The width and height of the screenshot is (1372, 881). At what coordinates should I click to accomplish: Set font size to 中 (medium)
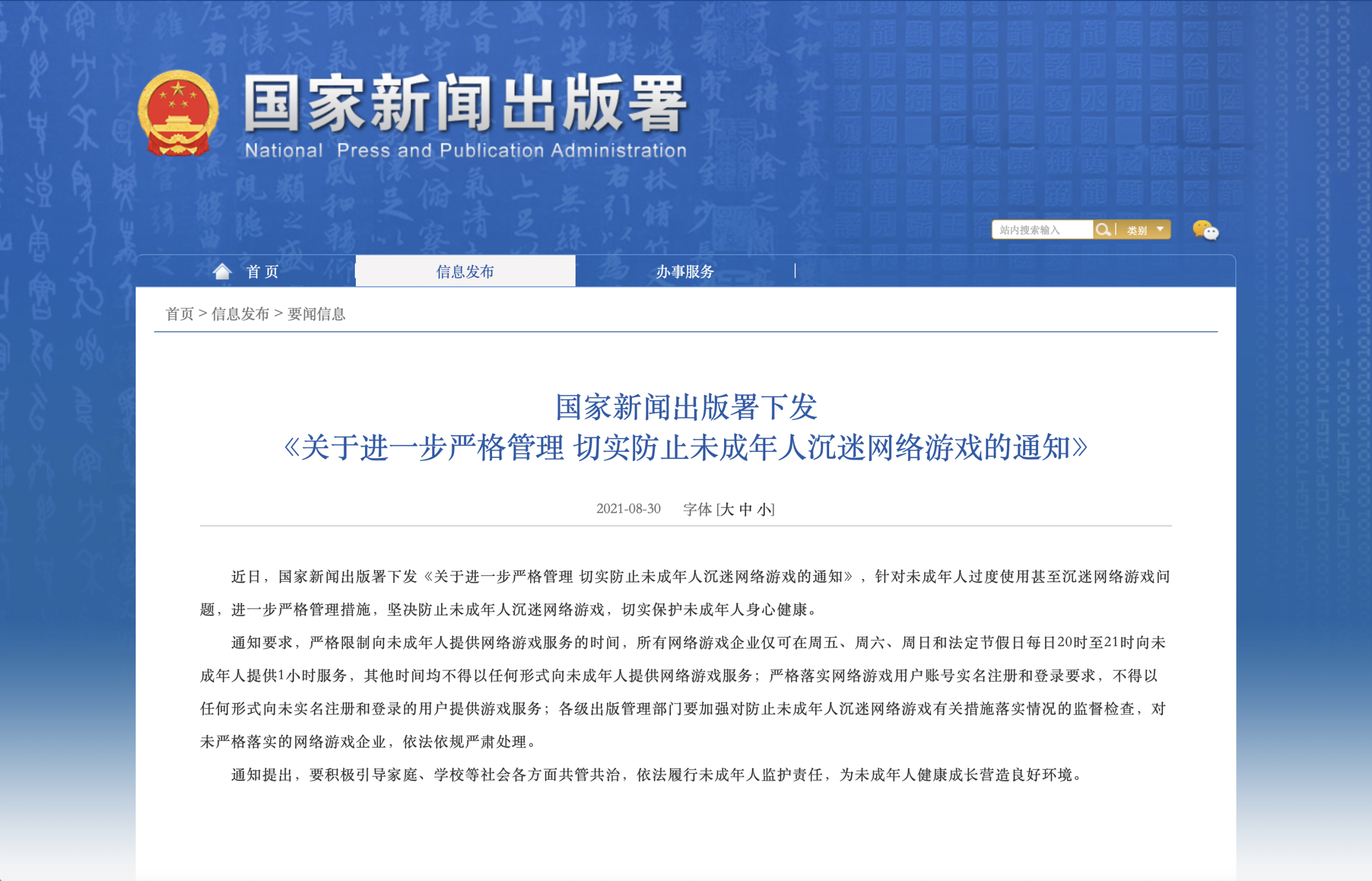(x=745, y=509)
